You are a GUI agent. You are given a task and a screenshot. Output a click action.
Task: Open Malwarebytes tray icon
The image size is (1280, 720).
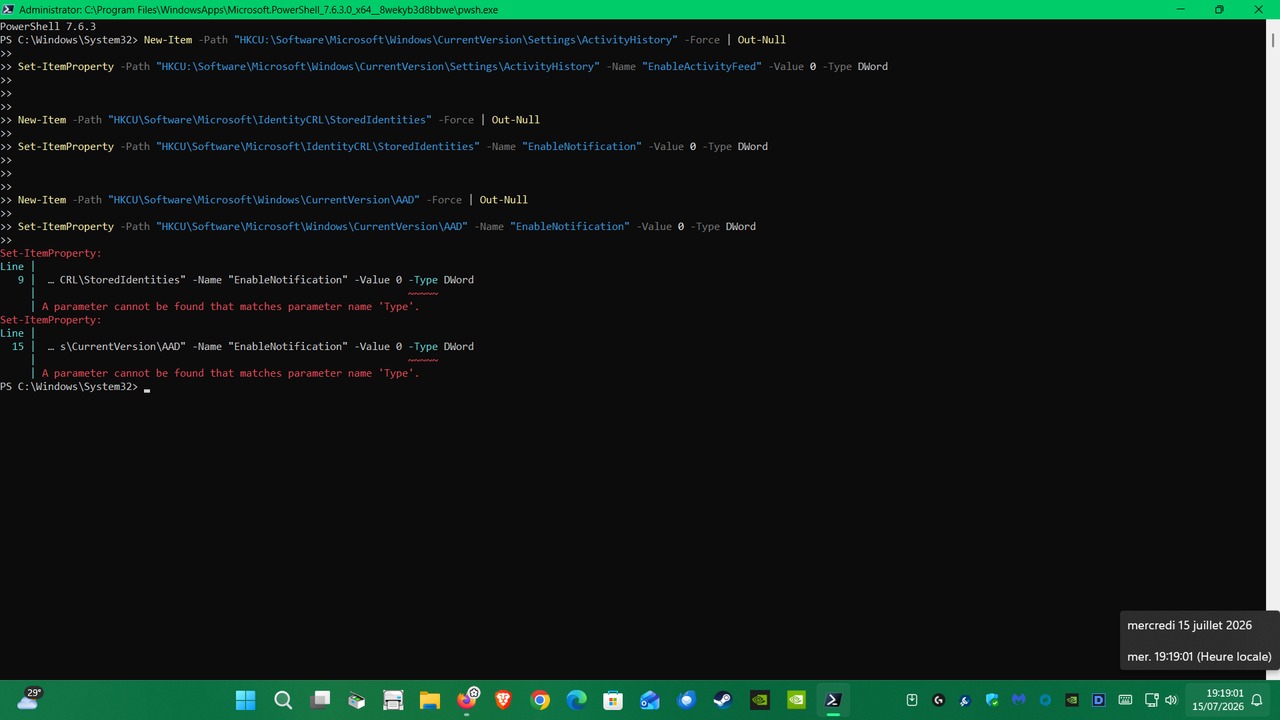(1018, 700)
